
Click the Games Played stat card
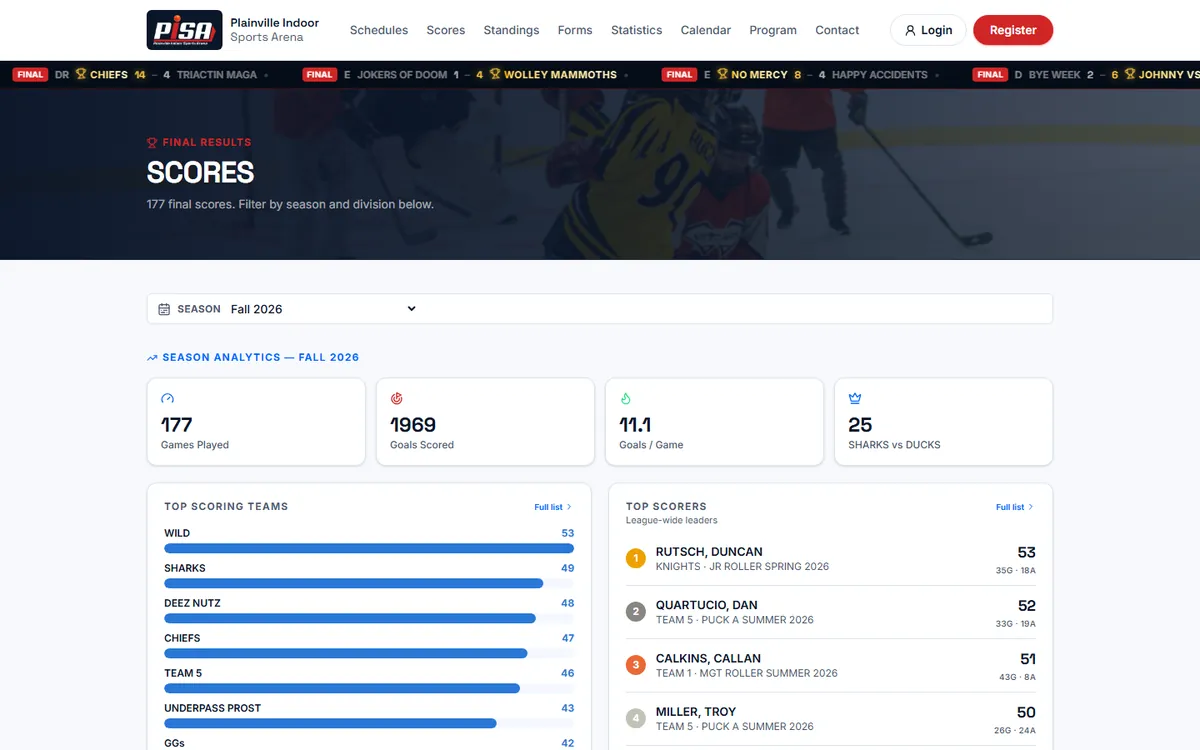[256, 421]
